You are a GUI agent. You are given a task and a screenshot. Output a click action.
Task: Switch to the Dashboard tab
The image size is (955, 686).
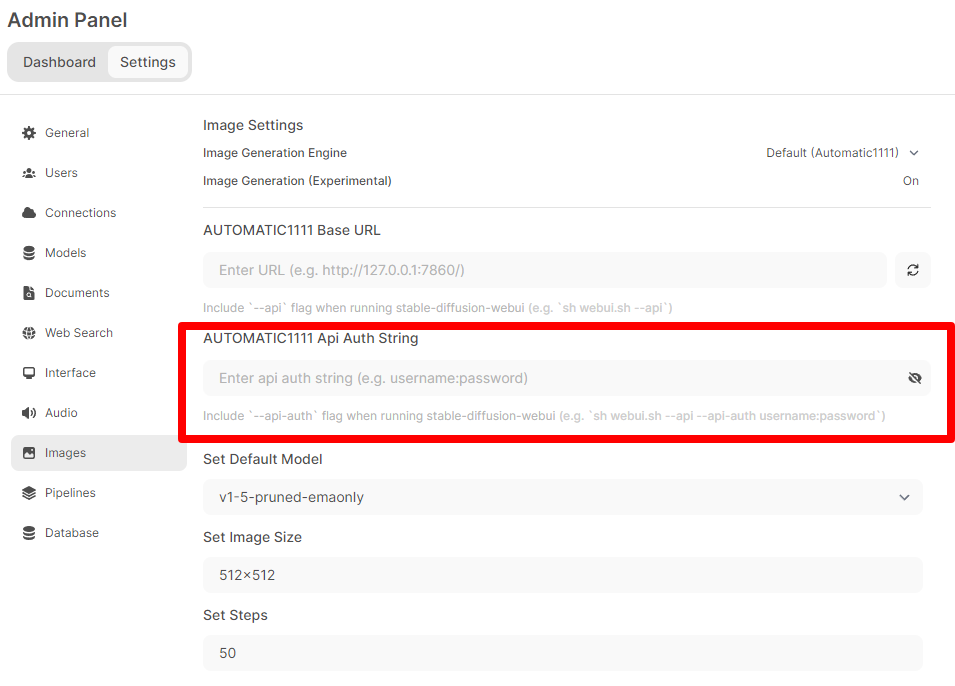coord(59,62)
